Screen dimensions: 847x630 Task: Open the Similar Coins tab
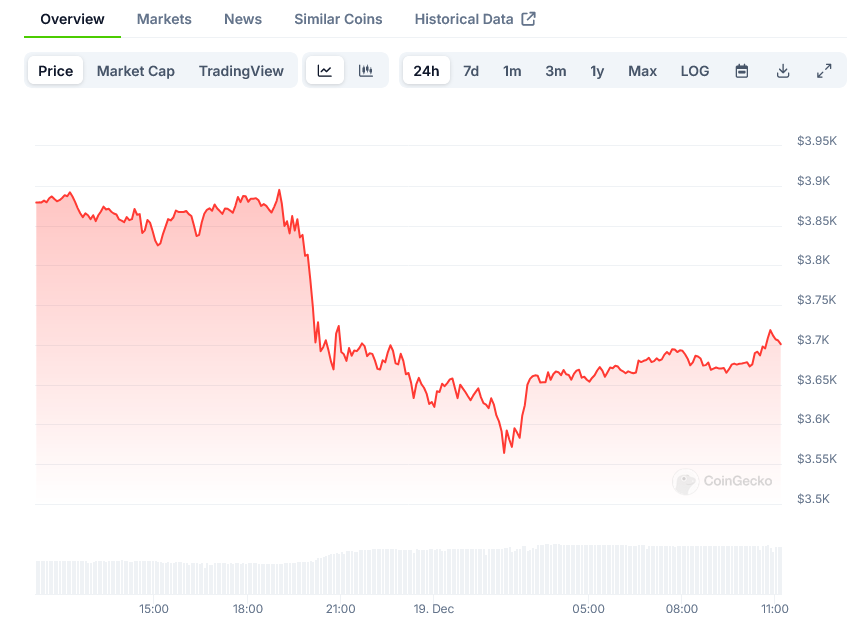coord(338,19)
